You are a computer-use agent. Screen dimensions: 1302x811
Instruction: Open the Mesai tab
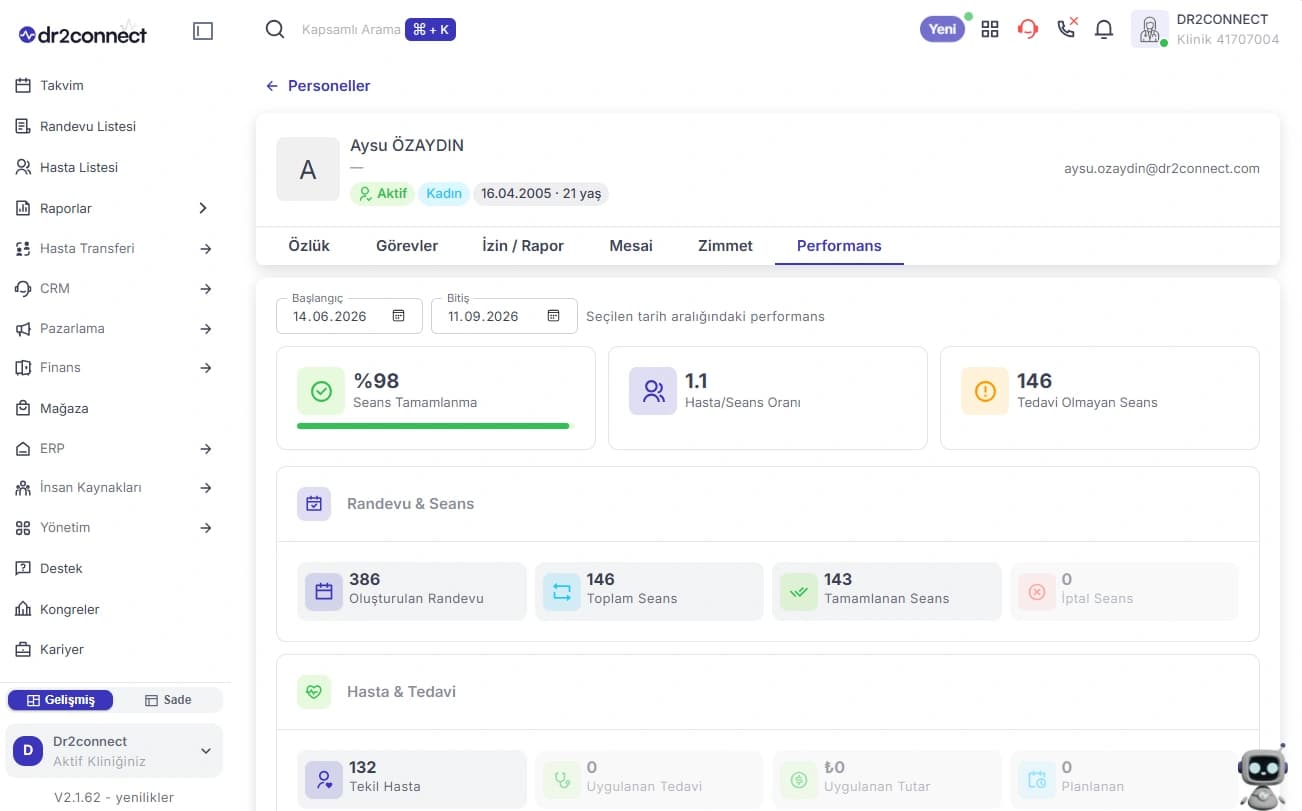tap(631, 245)
